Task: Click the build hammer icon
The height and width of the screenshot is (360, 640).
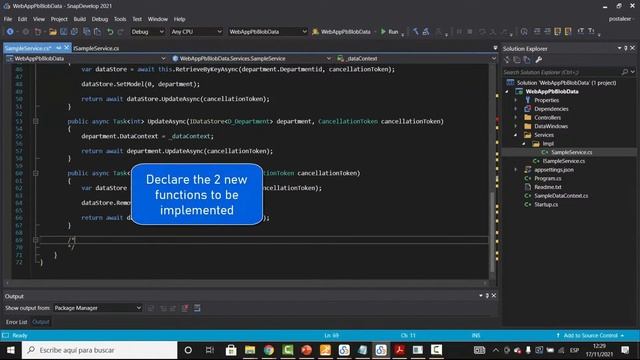Action: 416,32
